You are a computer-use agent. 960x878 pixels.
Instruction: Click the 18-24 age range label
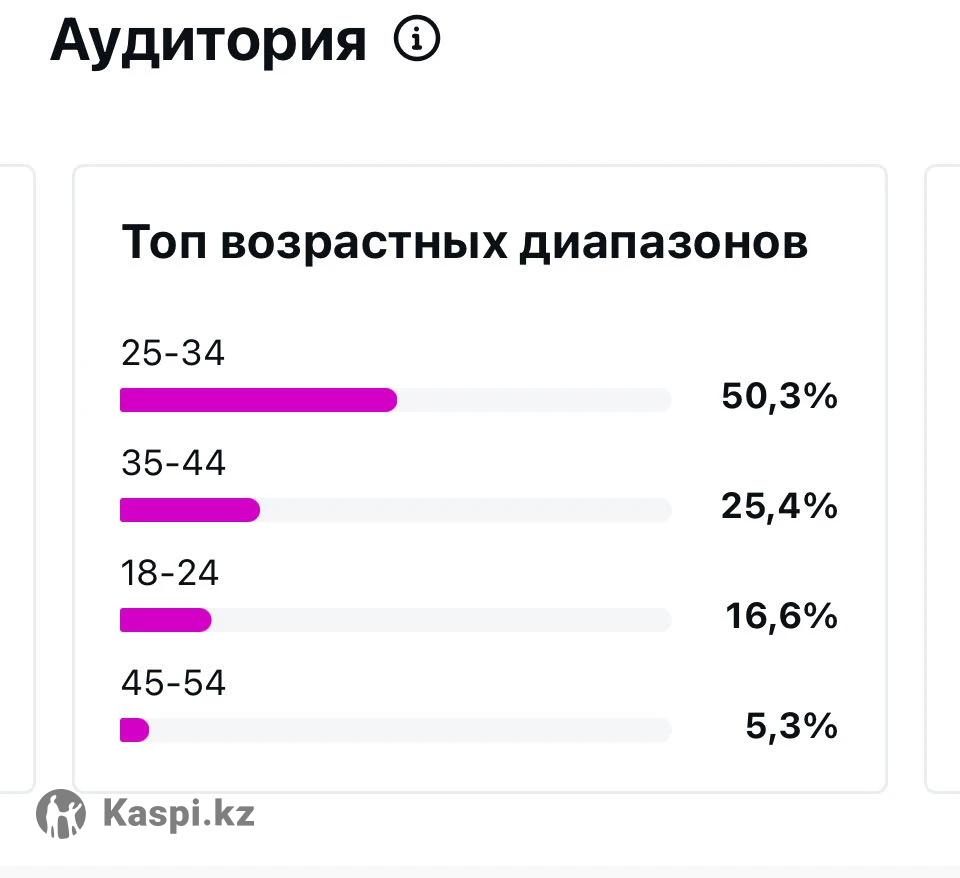(170, 573)
